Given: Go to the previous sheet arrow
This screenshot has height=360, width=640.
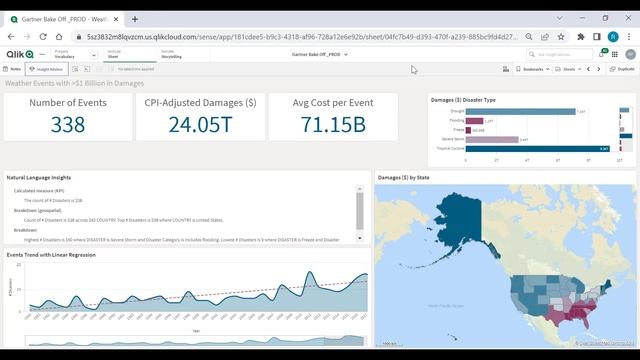Looking at the screenshot, I should [589, 69].
